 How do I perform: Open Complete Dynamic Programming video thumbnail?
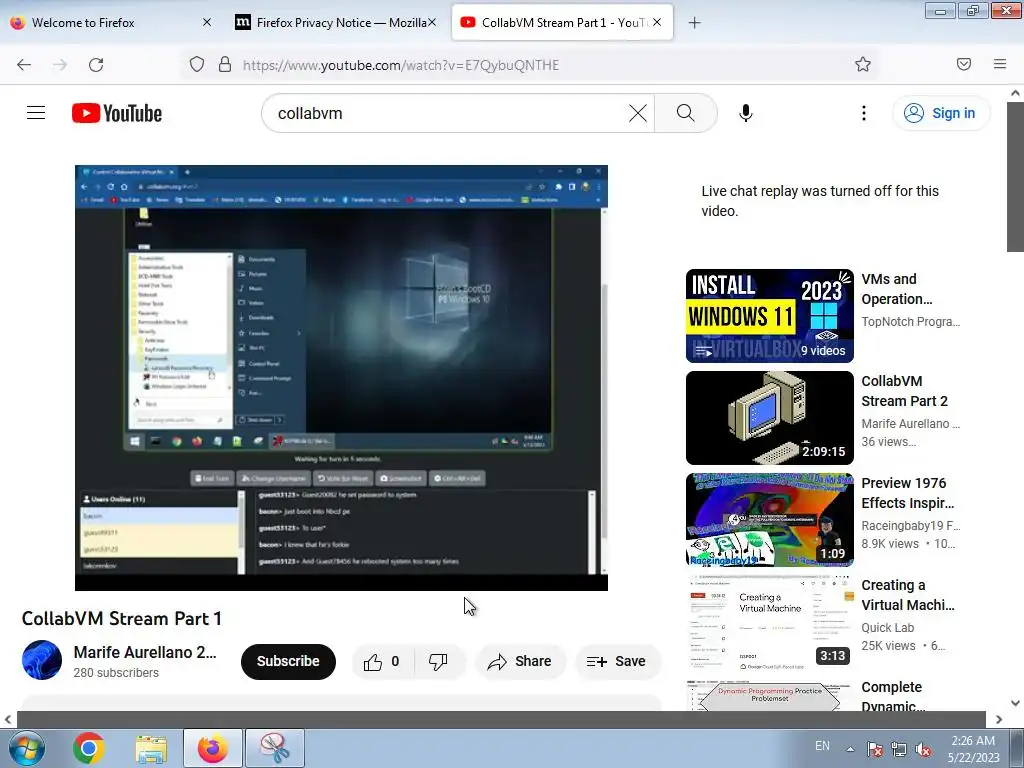769,695
